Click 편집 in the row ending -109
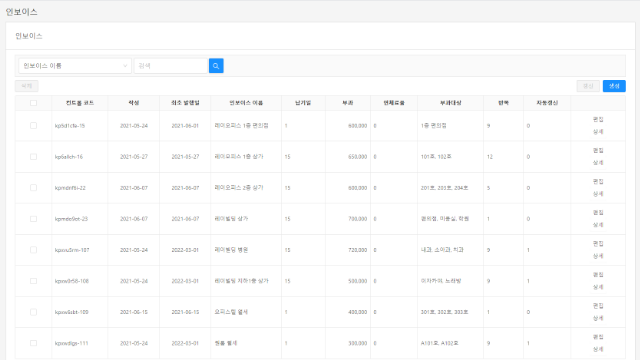Viewport: 640px width, 360px height. (598, 306)
